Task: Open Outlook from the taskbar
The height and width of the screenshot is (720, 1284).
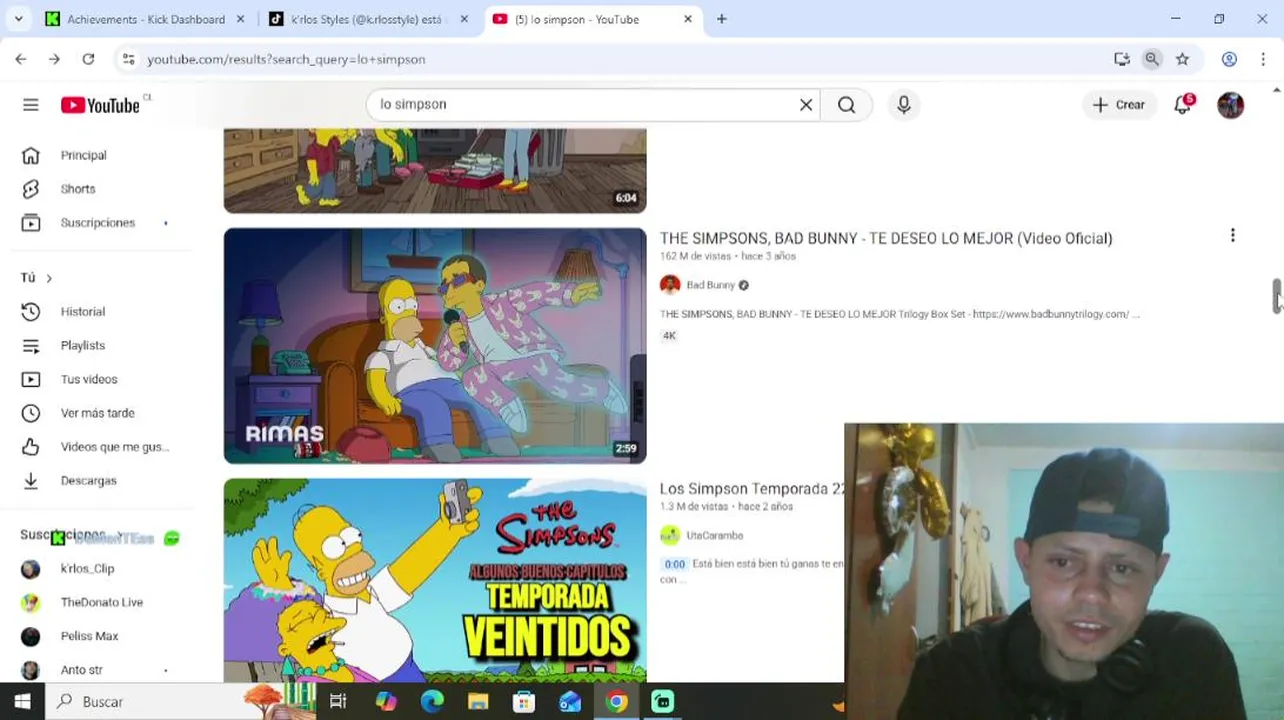Action: click(570, 701)
